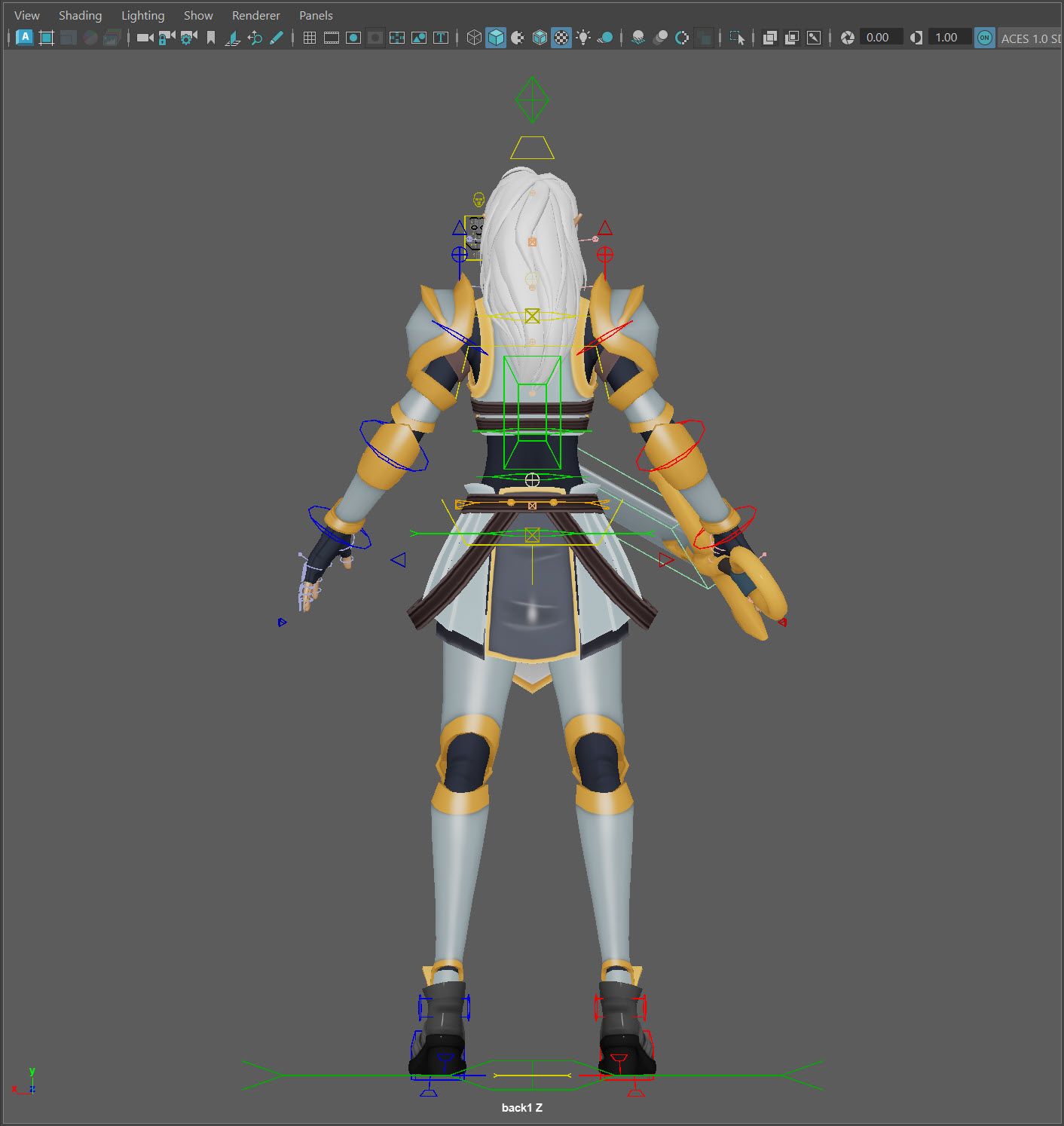Viewport: 1064px width, 1126px height.
Task: Click the cyan frame-region icon beside 'A'
Action: (47, 37)
